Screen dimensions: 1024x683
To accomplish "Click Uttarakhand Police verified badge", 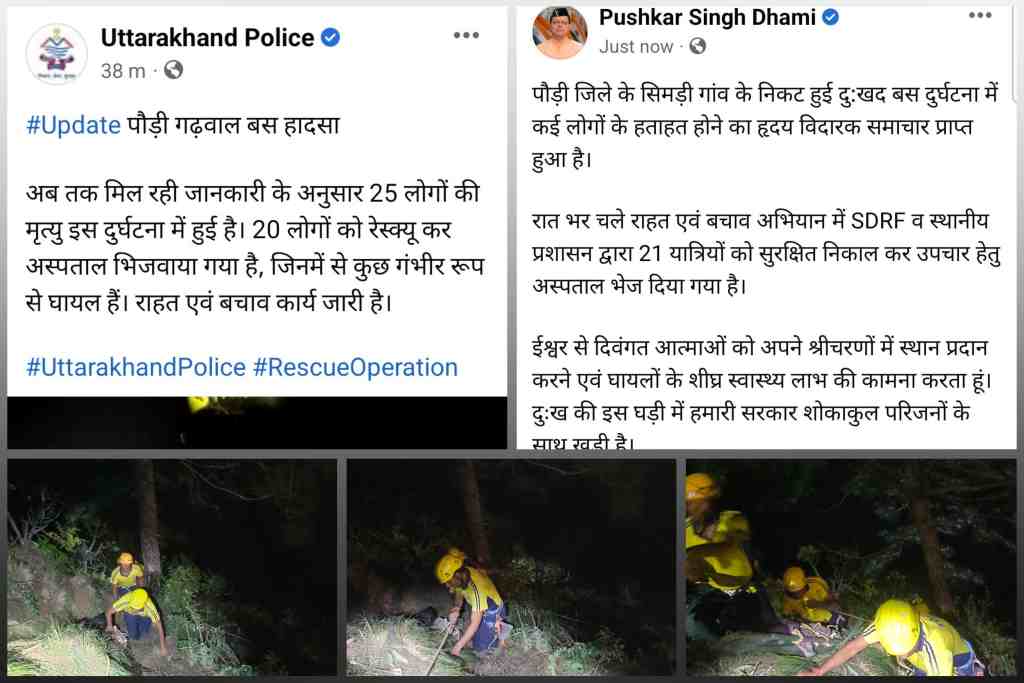I will [330, 38].
